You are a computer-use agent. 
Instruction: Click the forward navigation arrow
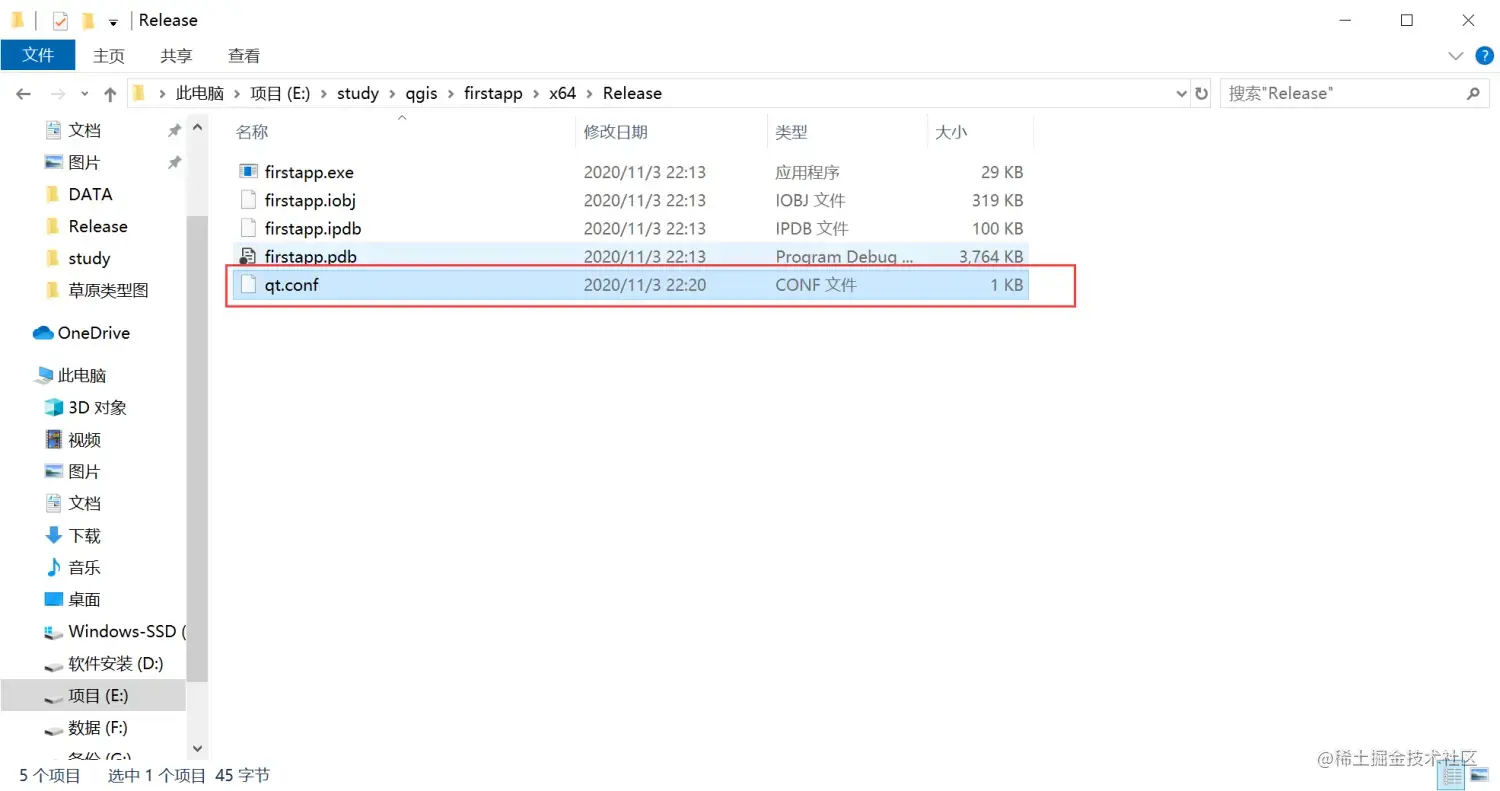tap(59, 93)
